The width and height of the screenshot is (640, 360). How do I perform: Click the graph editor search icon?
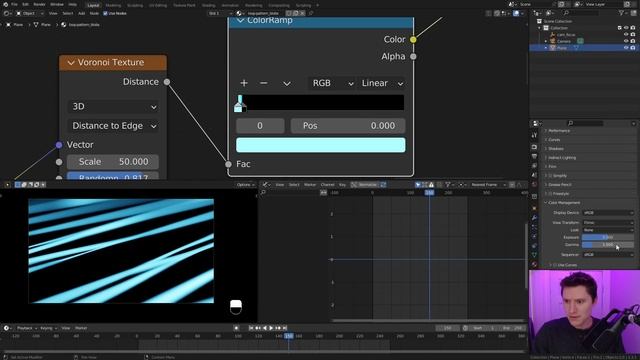[263, 192]
